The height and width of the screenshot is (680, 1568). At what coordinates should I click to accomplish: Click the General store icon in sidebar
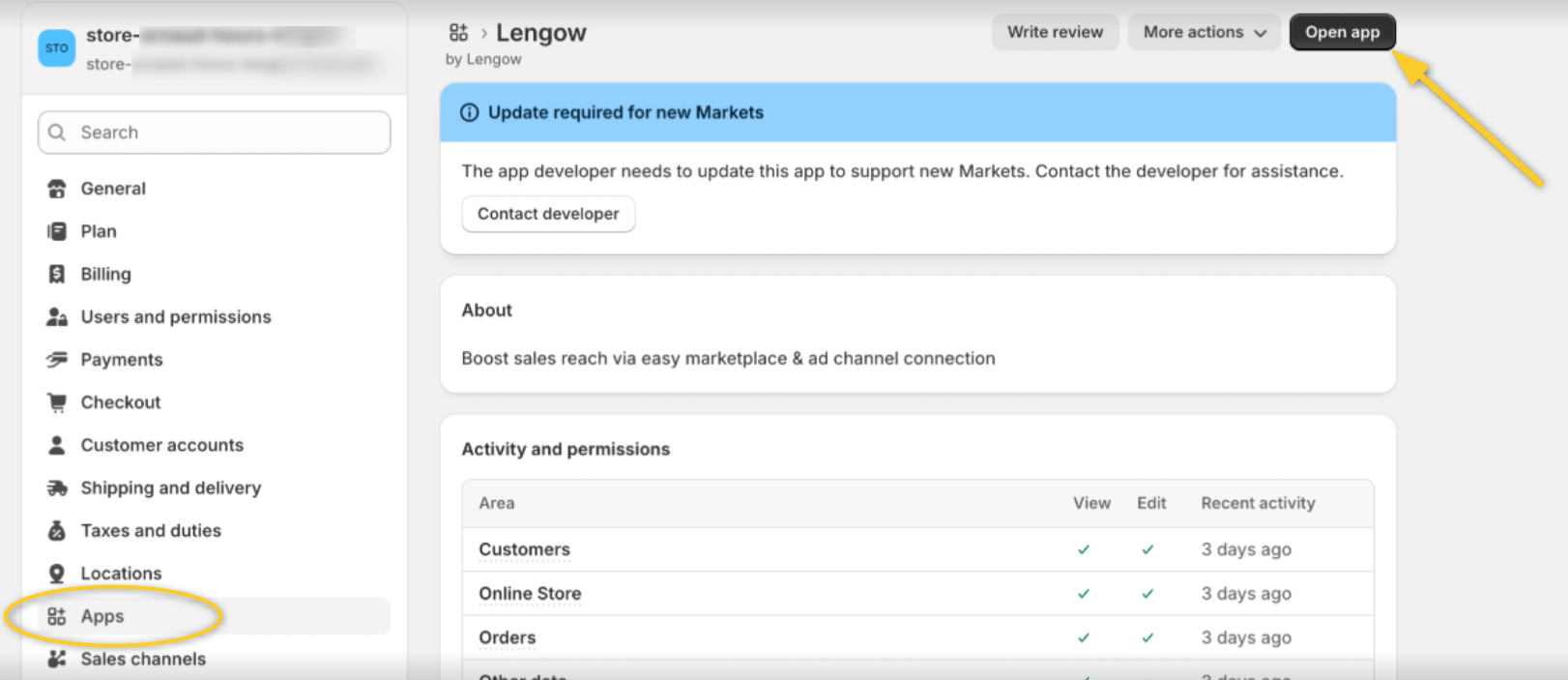pos(57,189)
